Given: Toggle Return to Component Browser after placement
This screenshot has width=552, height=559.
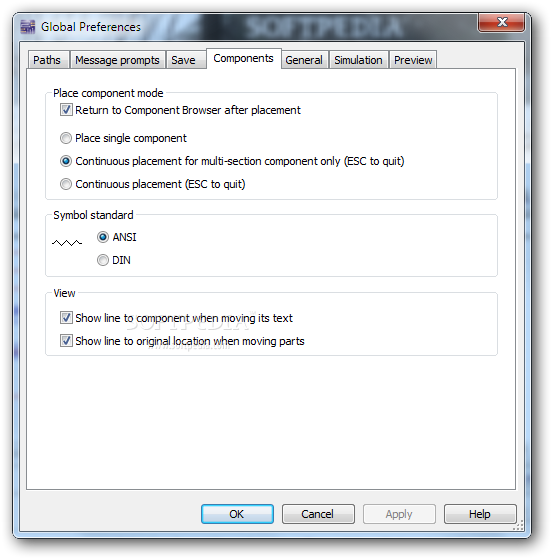Looking at the screenshot, I should pyautogui.click(x=66, y=110).
